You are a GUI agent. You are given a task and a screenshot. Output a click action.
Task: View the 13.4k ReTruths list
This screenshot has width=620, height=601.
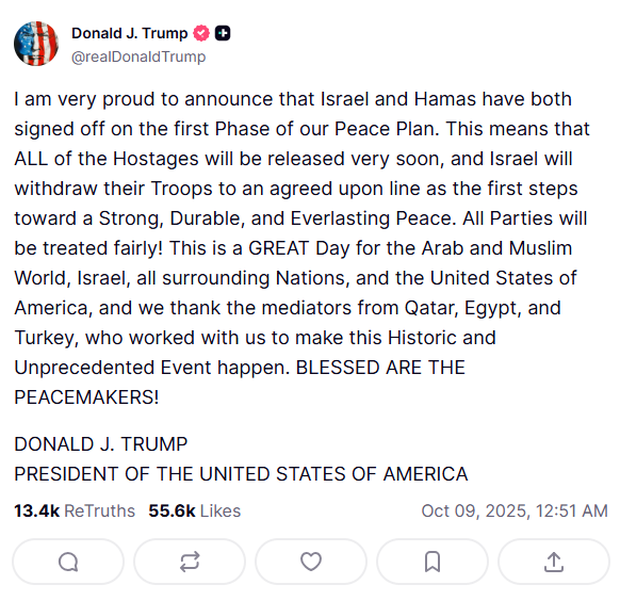74,511
